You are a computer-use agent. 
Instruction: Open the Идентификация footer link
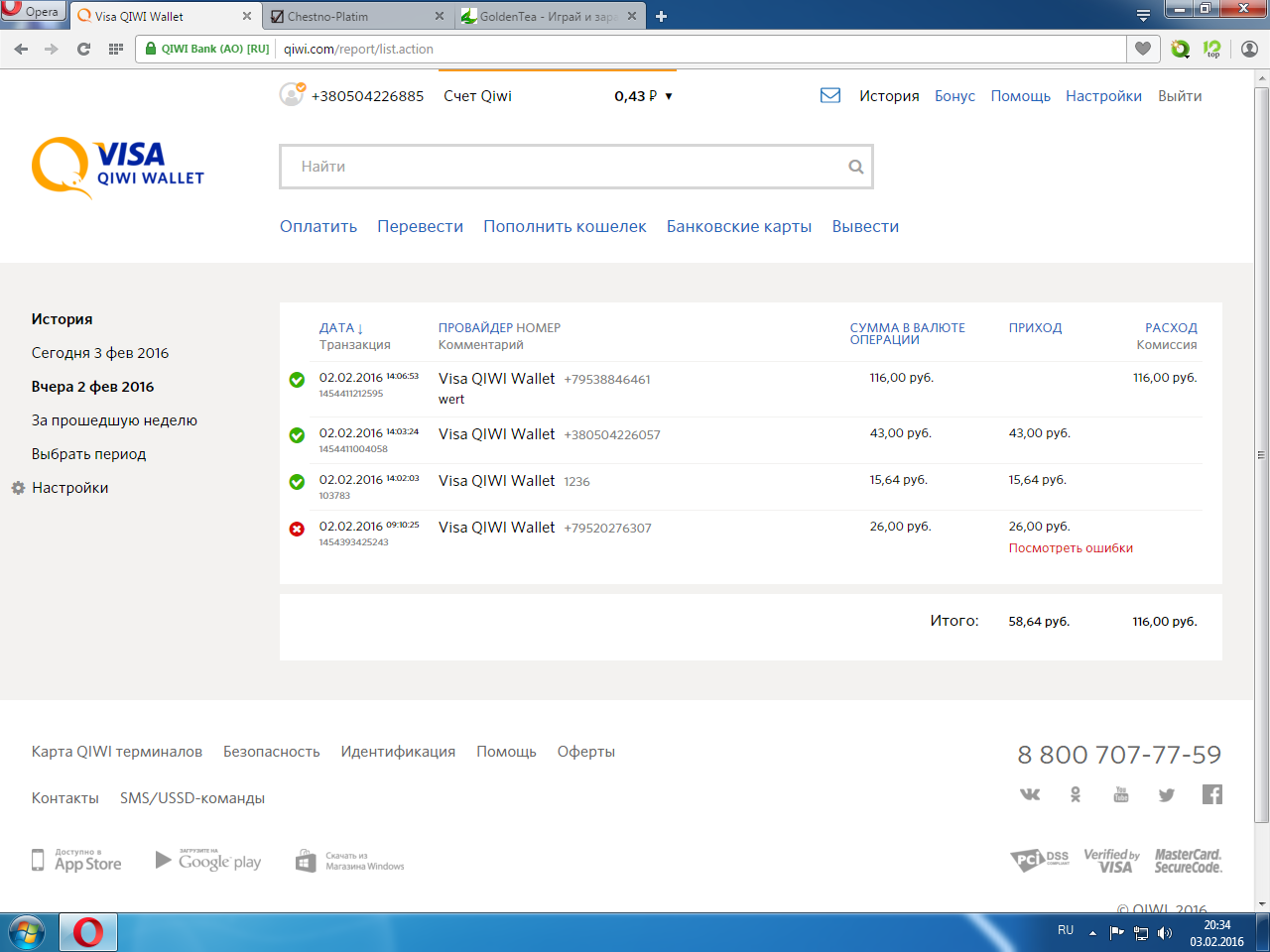[398, 752]
